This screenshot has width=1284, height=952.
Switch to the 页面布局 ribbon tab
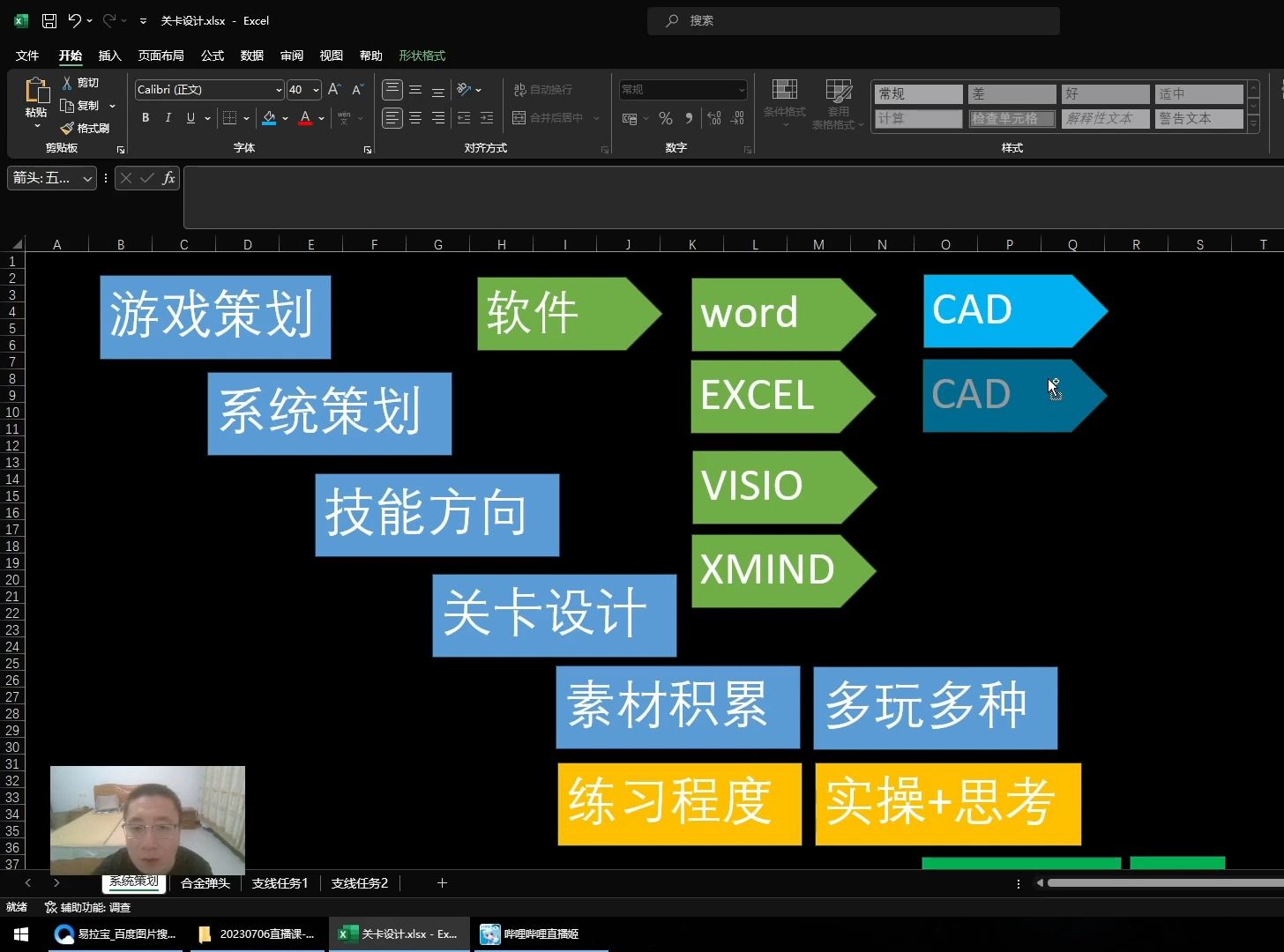tap(160, 56)
